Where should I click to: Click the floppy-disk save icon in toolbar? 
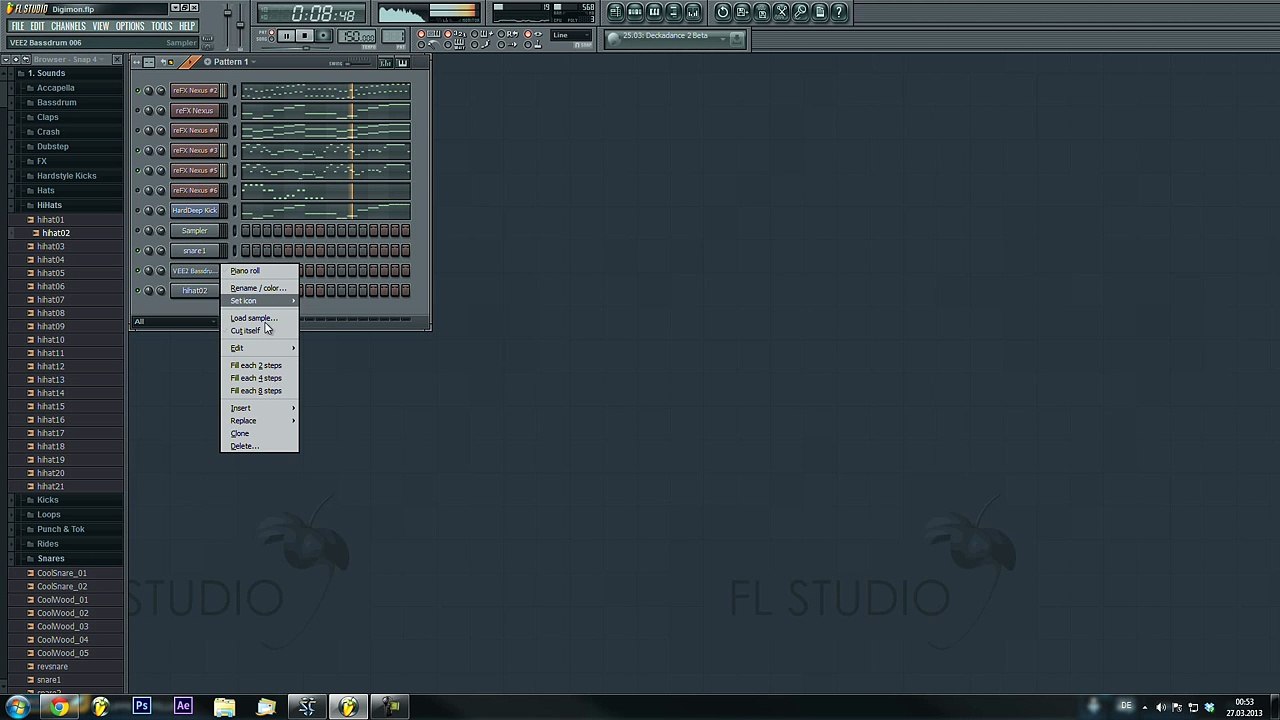coord(742,12)
